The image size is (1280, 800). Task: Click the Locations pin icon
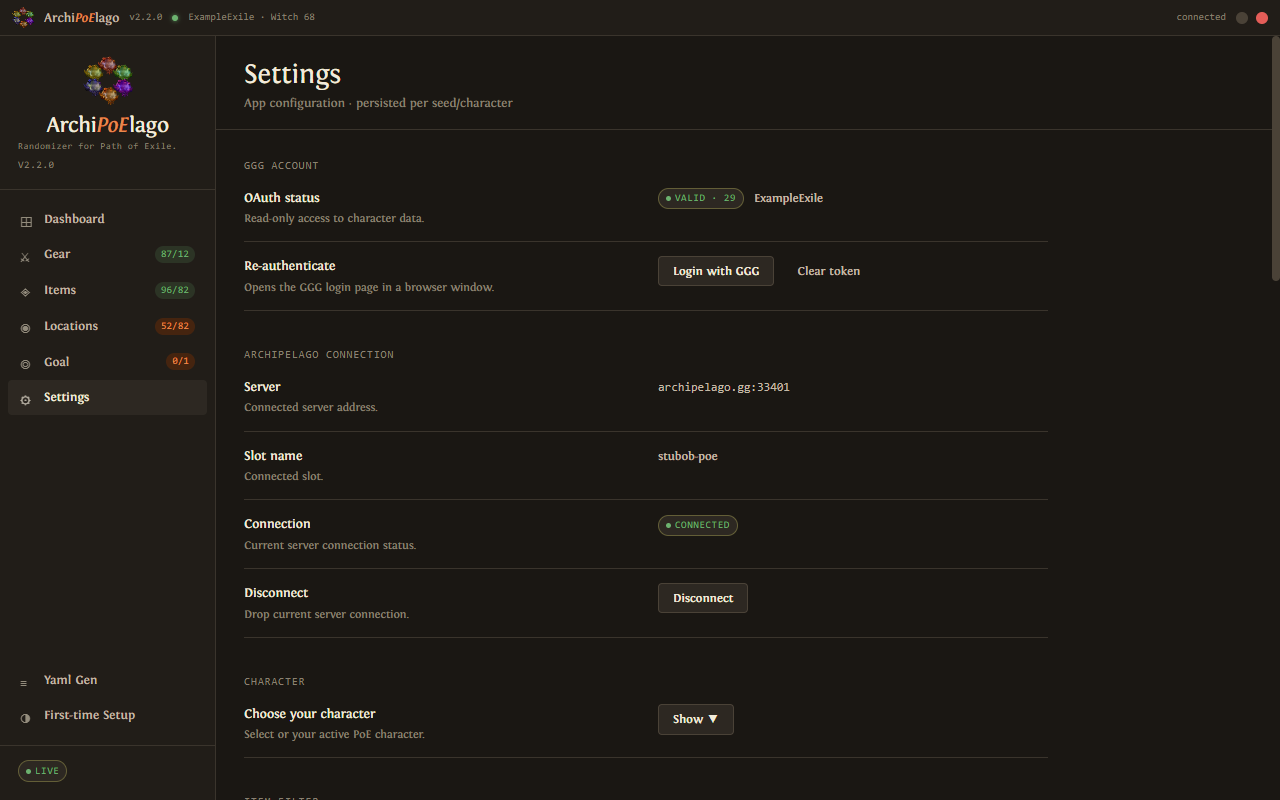pos(25,328)
